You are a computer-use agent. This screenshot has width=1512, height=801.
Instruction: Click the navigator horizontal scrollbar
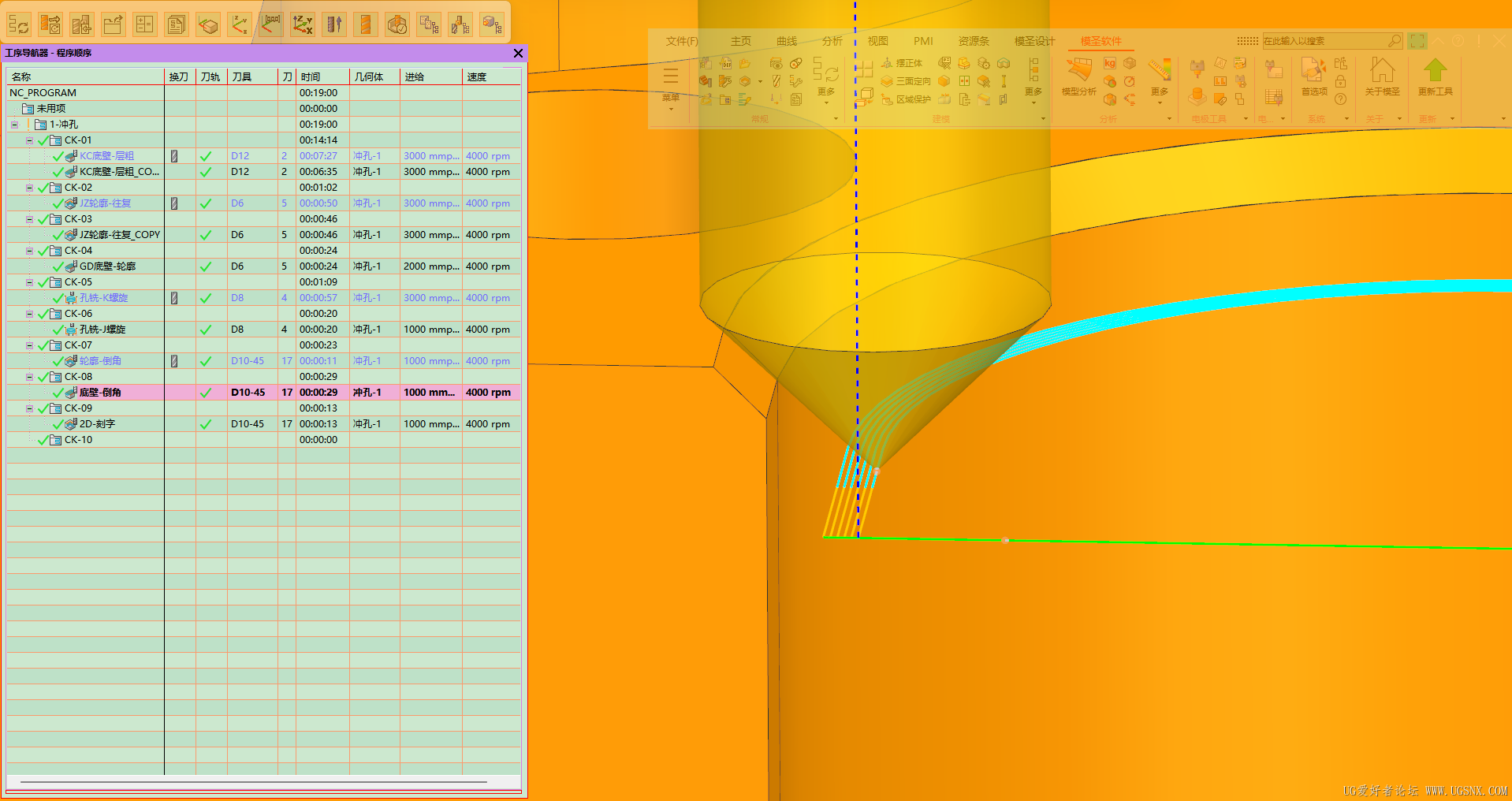tap(254, 782)
